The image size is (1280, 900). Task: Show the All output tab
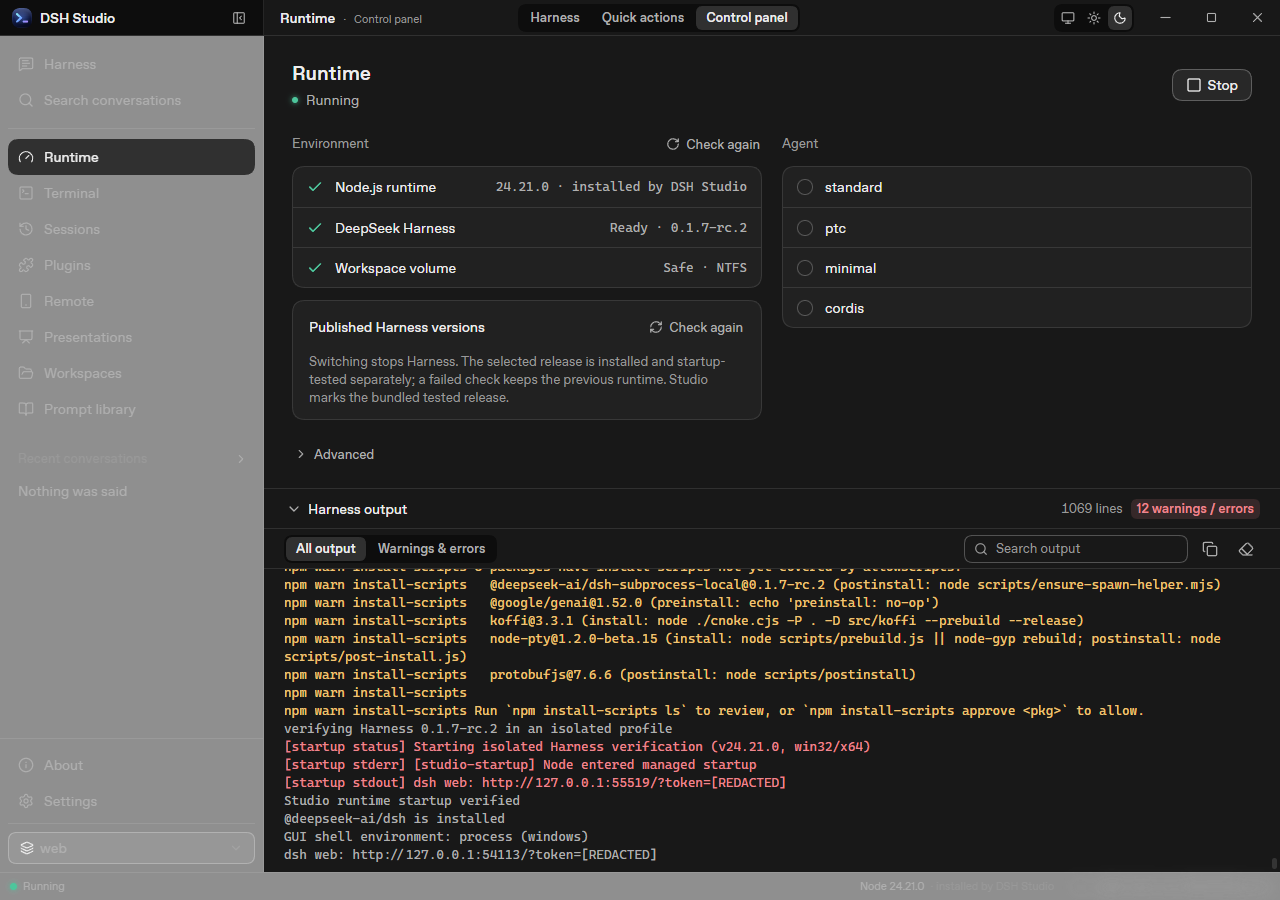tap(326, 548)
